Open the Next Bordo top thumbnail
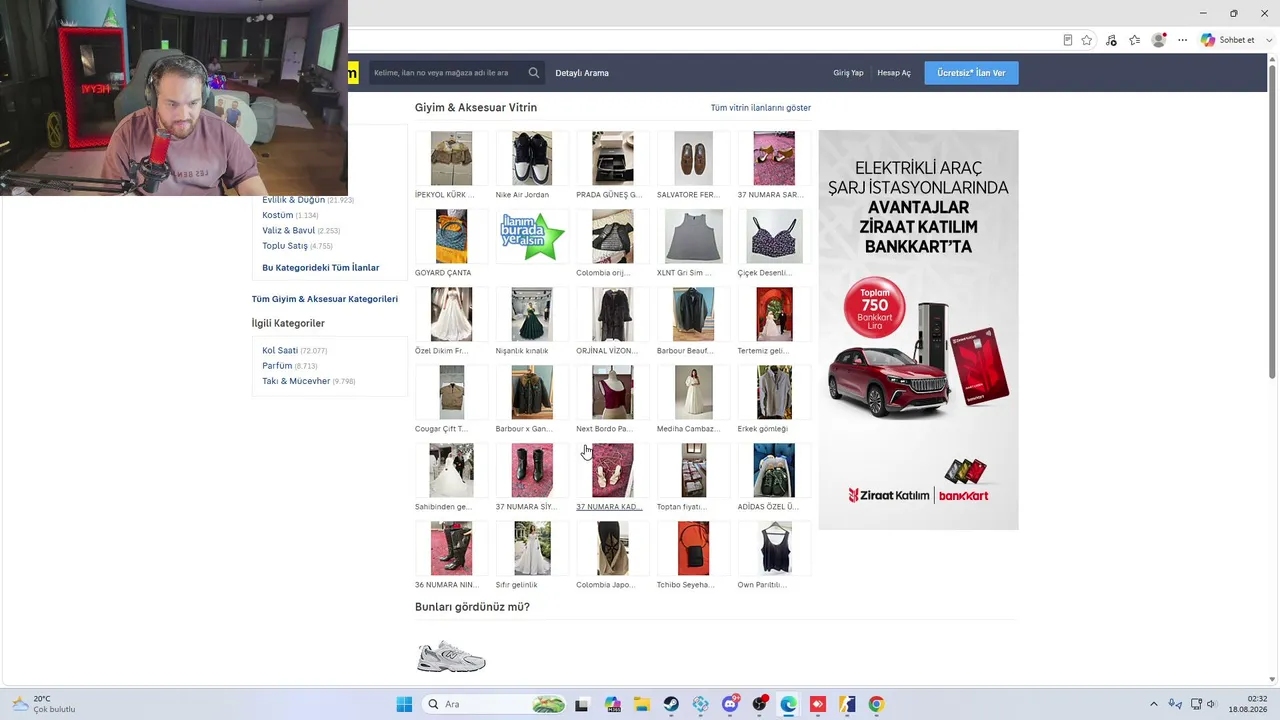 pyautogui.click(x=613, y=392)
